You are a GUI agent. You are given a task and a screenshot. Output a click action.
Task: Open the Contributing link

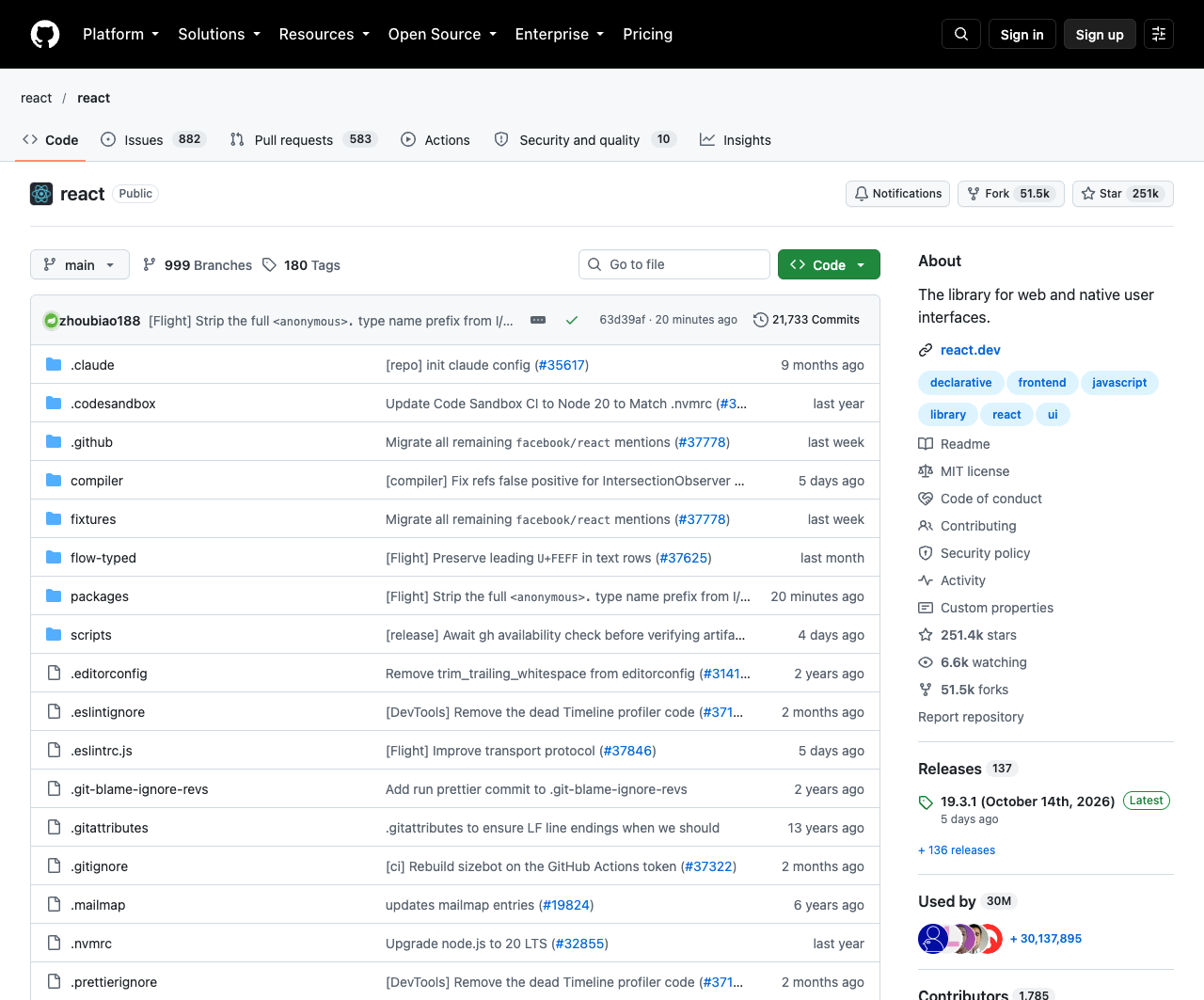pos(968,526)
